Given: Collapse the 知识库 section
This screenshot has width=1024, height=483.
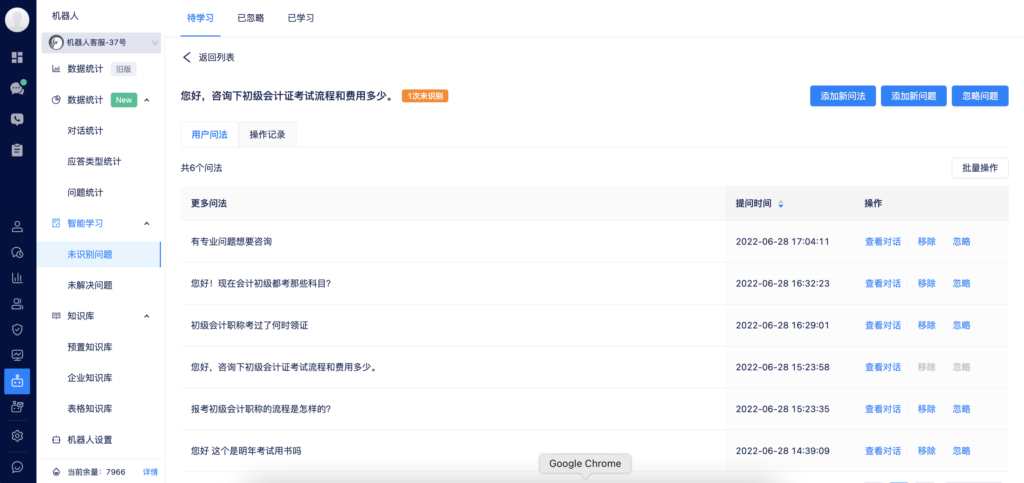Looking at the screenshot, I should [147, 316].
